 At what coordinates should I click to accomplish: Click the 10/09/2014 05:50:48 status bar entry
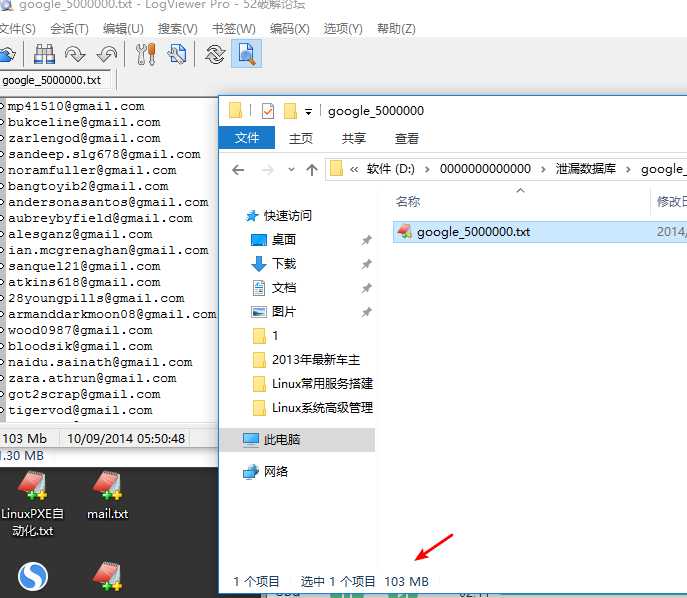(x=126, y=439)
